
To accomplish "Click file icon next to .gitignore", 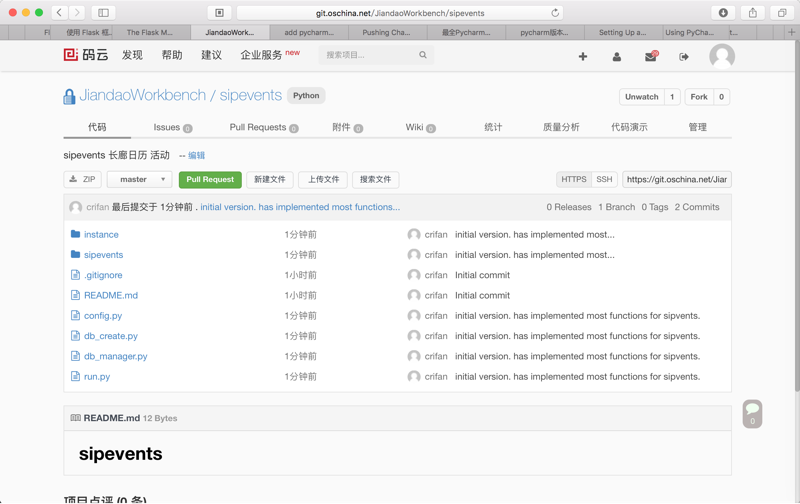I will coord(75,274).
